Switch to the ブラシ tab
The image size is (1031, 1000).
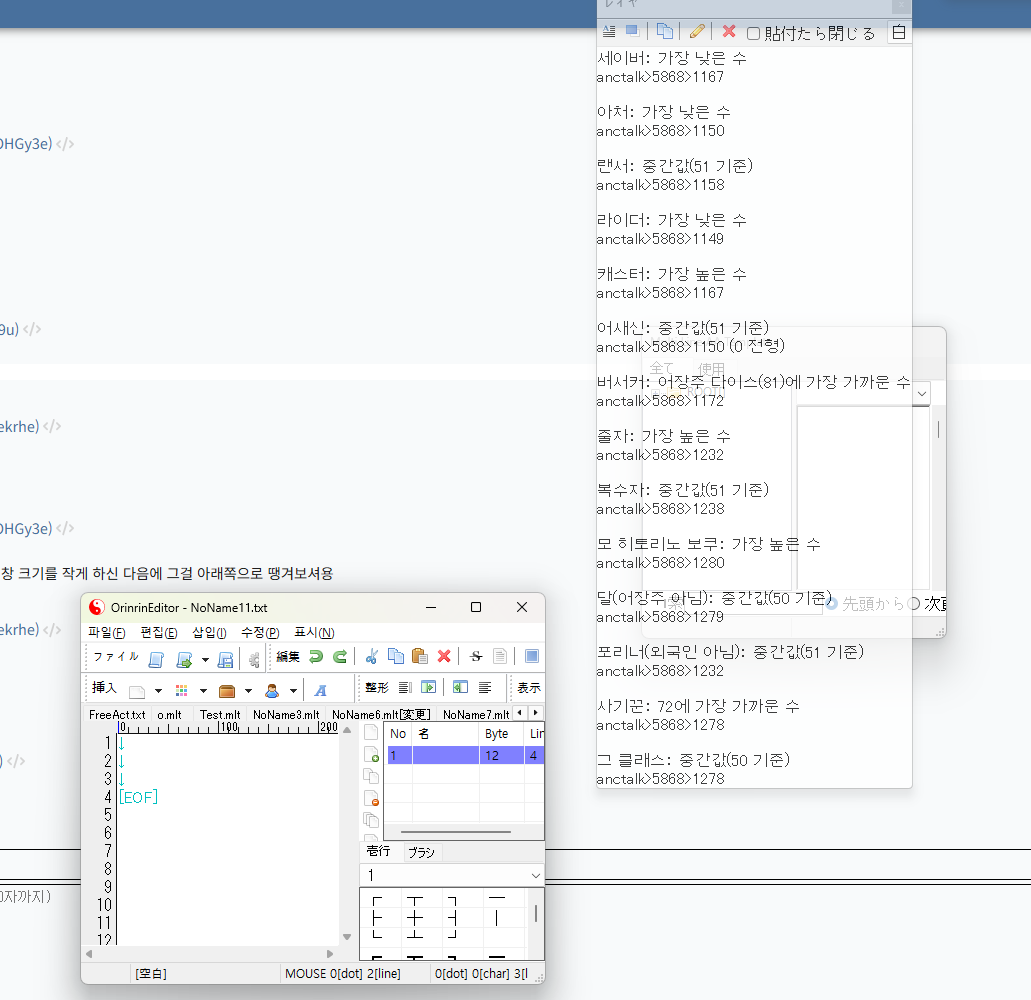421,852
